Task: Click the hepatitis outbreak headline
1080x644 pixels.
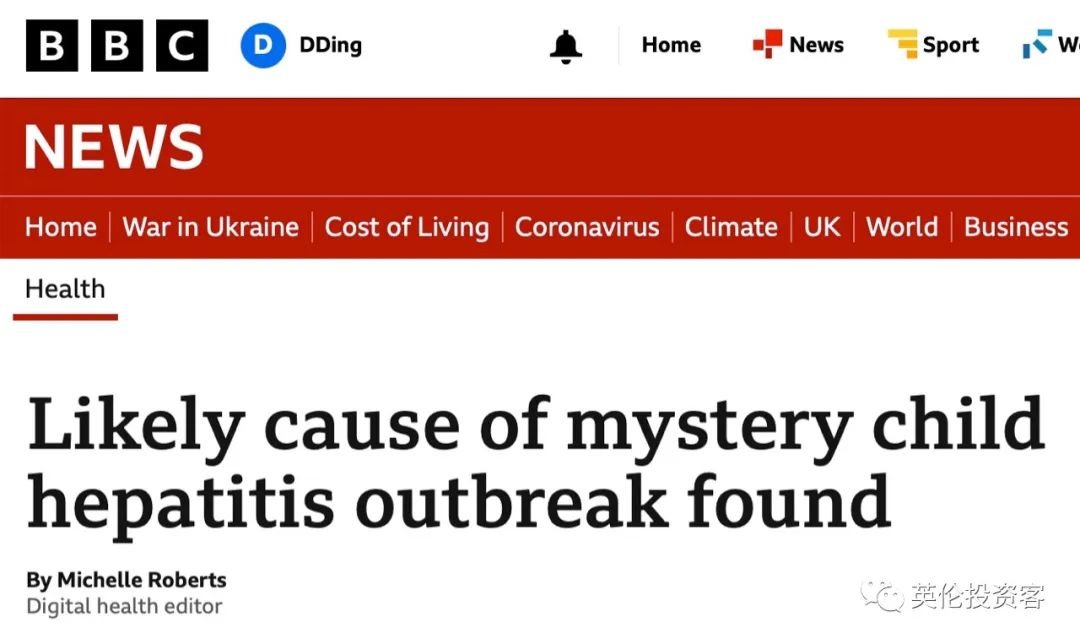Action: [x=535, y=463]
